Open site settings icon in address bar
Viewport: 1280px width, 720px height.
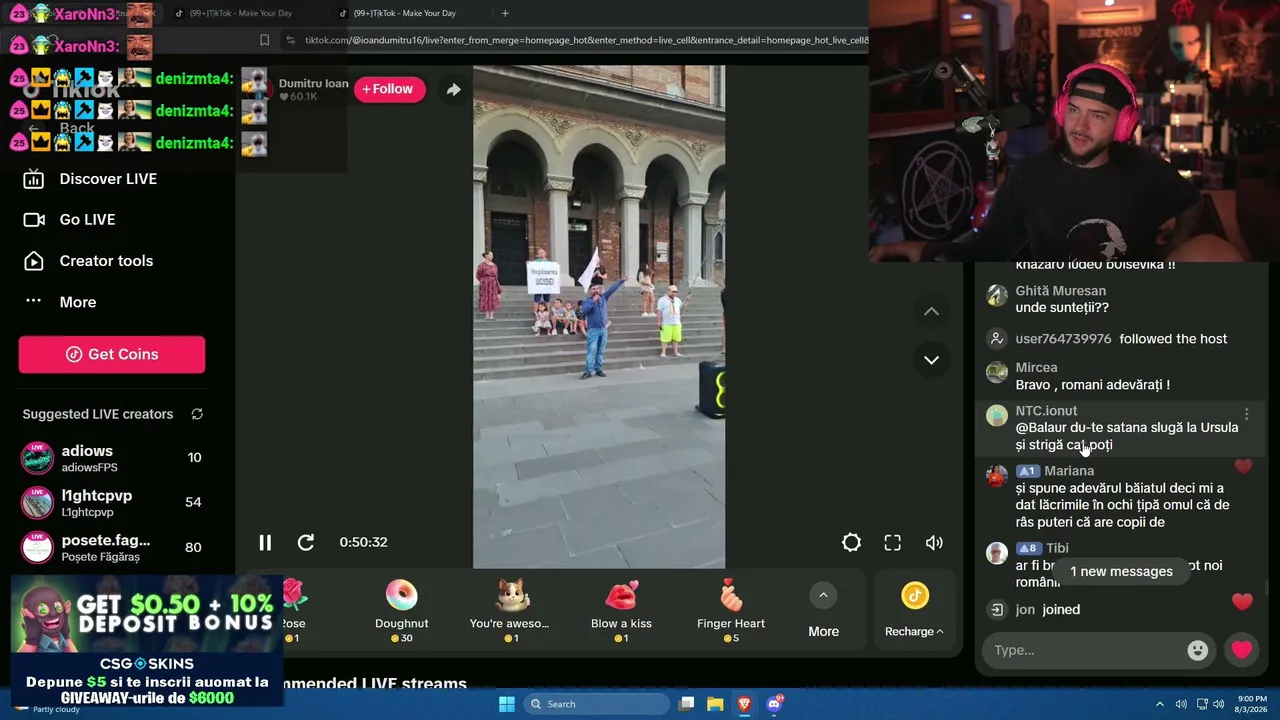coord(290,40)
